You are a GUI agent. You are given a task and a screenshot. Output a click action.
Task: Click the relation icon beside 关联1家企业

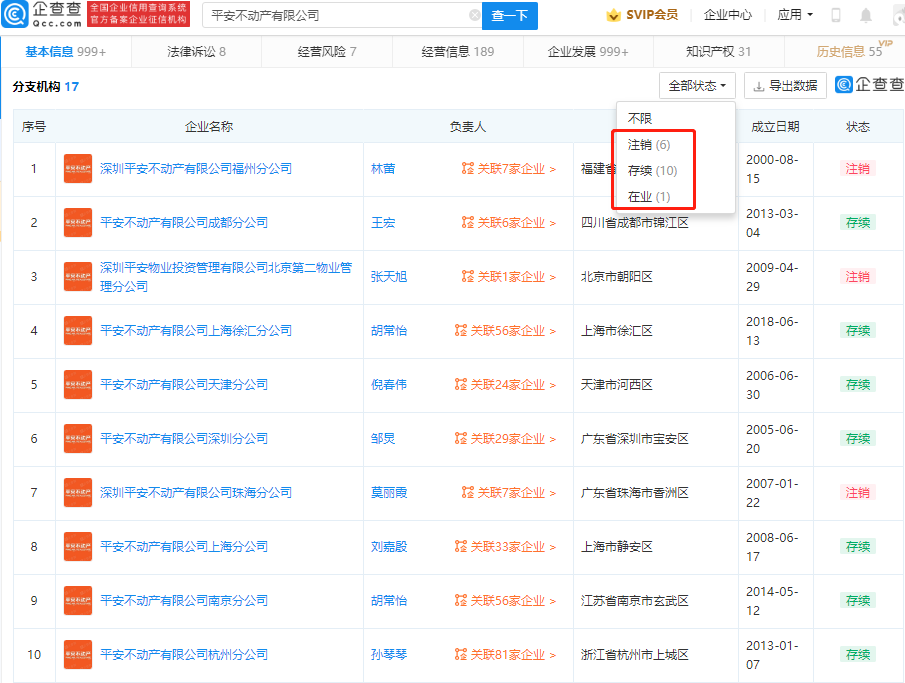(468, 277)
